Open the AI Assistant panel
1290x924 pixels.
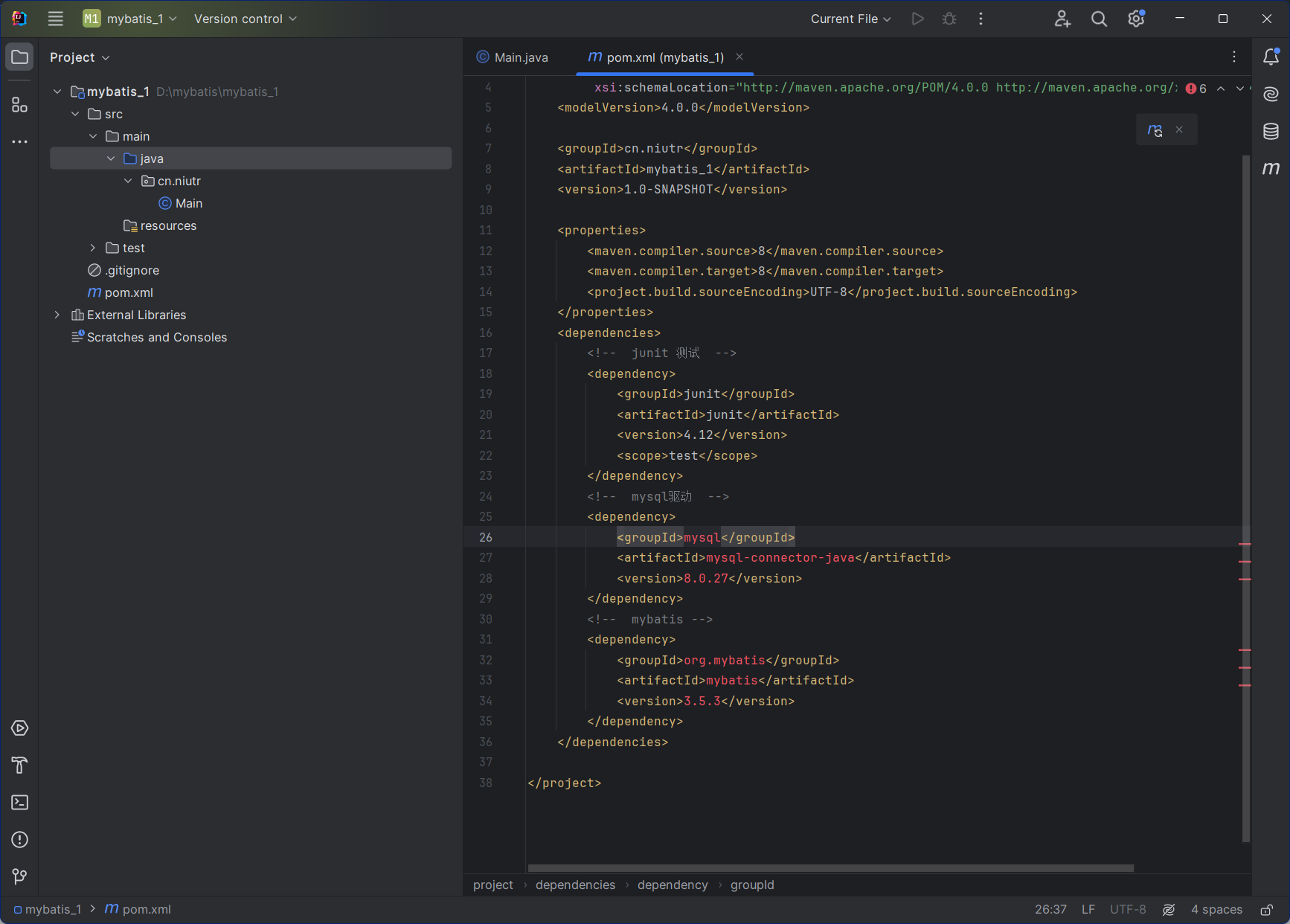(1271, 94)
